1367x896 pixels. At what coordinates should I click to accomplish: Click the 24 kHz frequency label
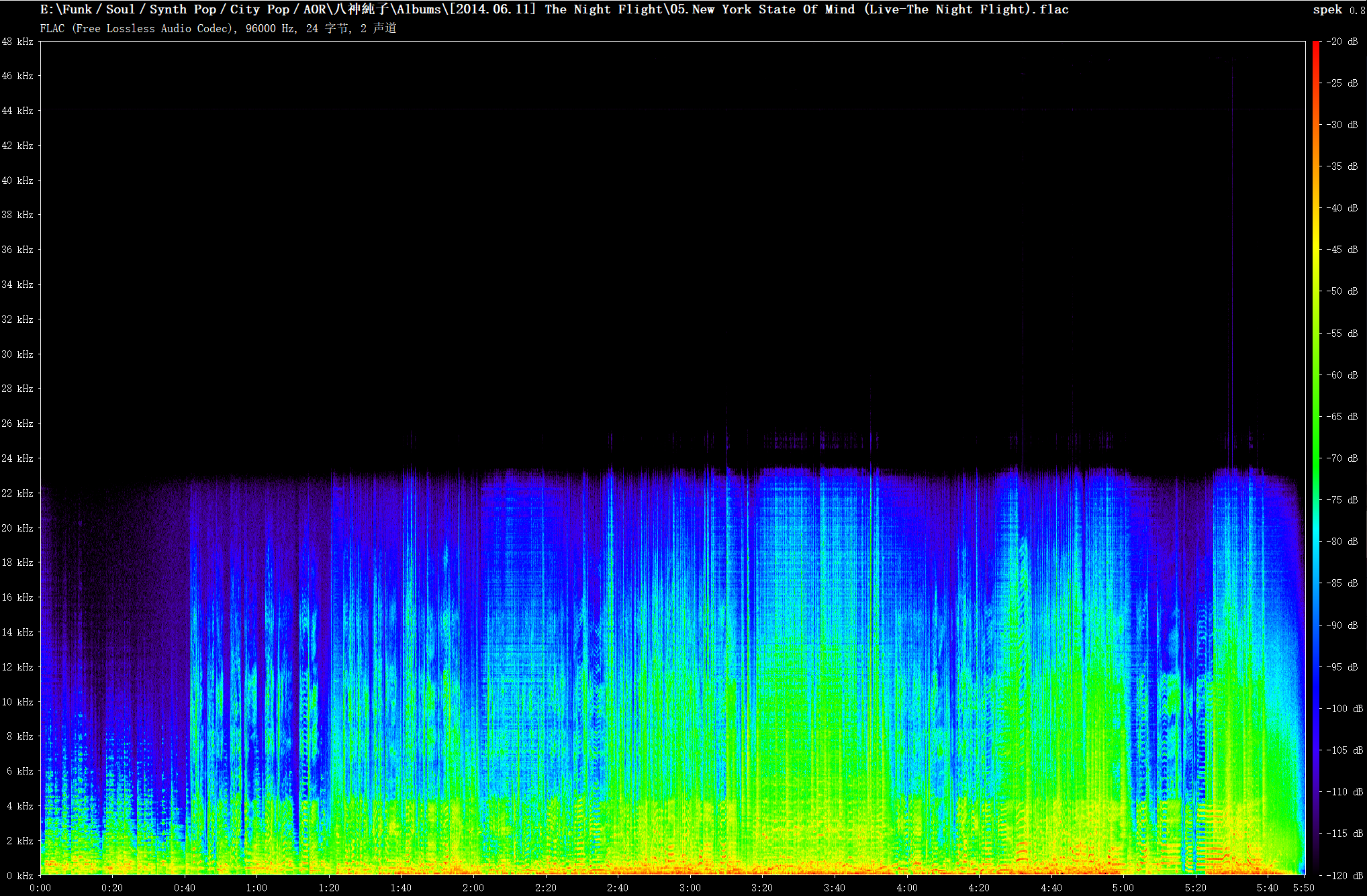17,458
